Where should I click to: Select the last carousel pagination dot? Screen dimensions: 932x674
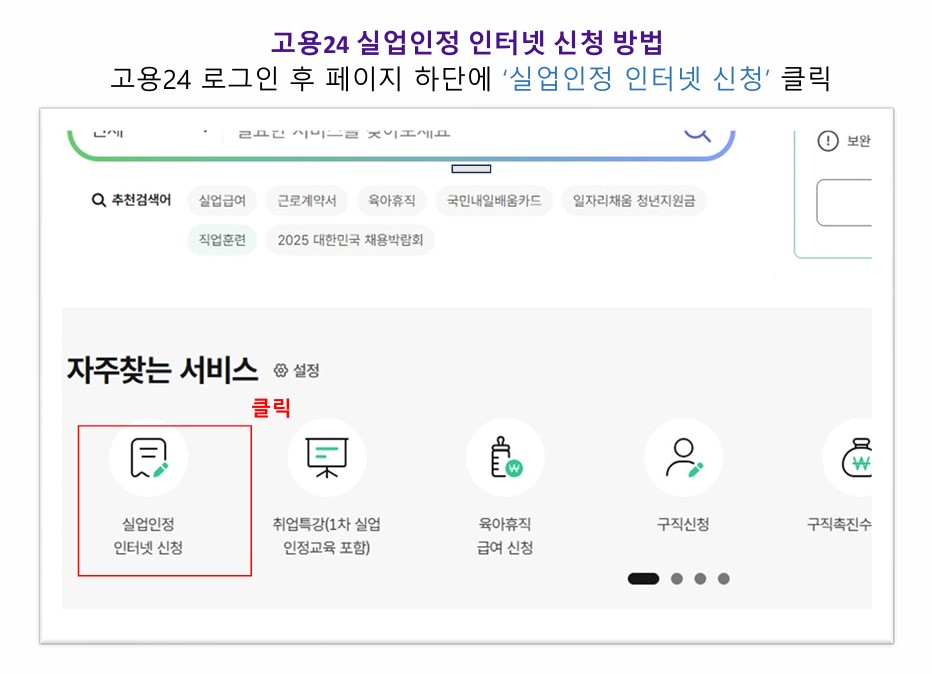724,578
